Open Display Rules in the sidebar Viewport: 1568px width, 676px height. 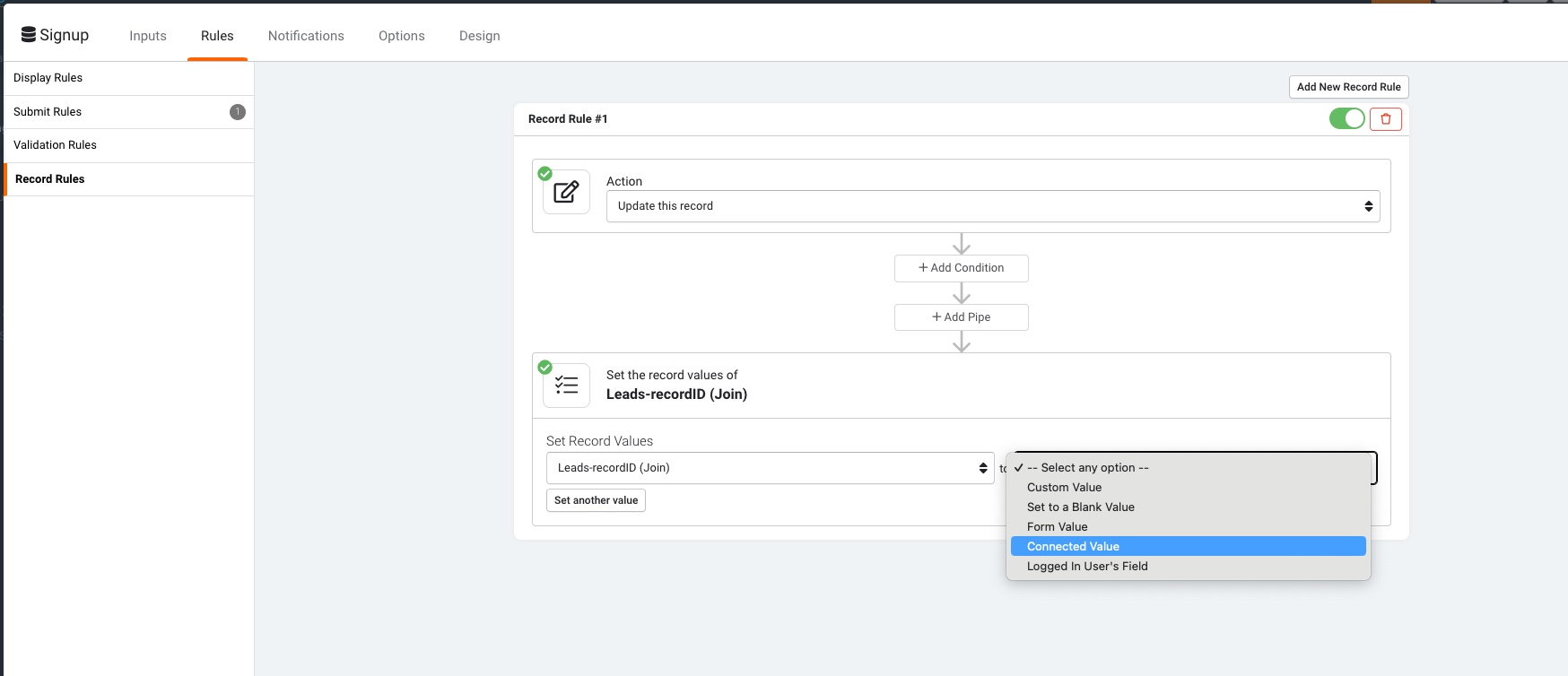click(129, 78)
